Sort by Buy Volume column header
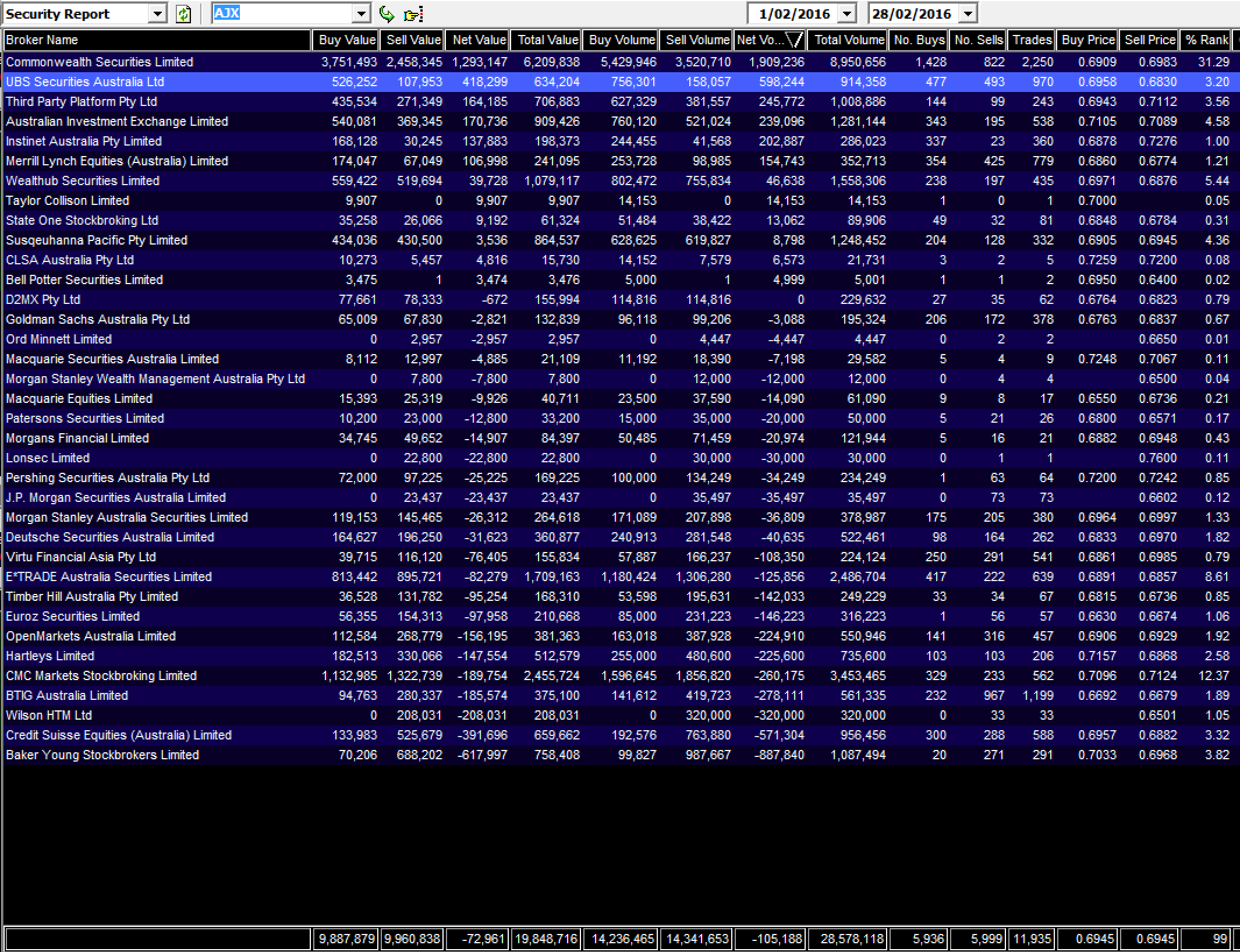This screenshot has height=952, width=1240. tap(621, 40)
